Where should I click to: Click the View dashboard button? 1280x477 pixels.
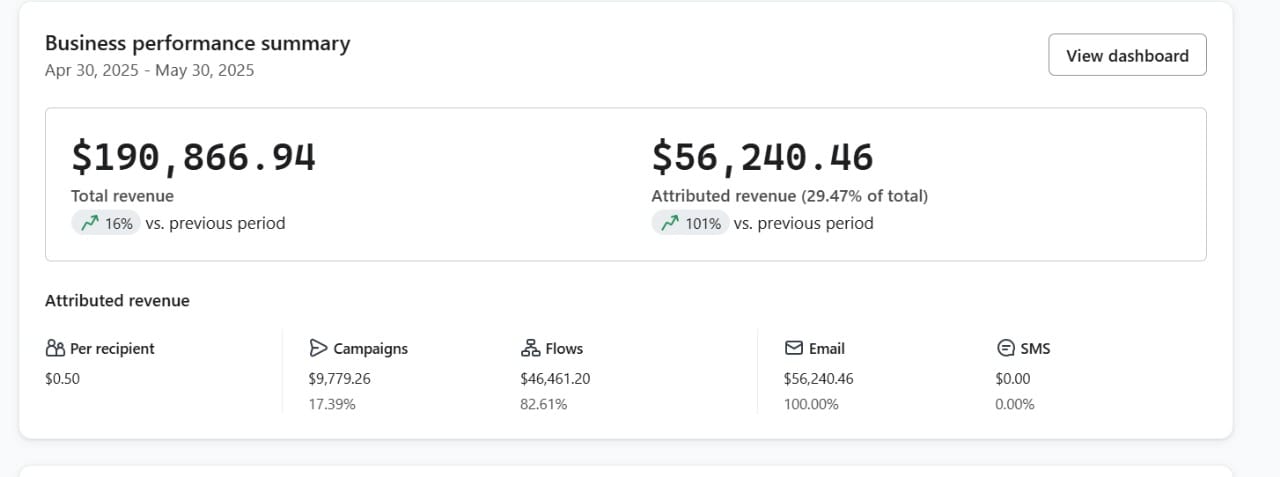point(1127,55)
